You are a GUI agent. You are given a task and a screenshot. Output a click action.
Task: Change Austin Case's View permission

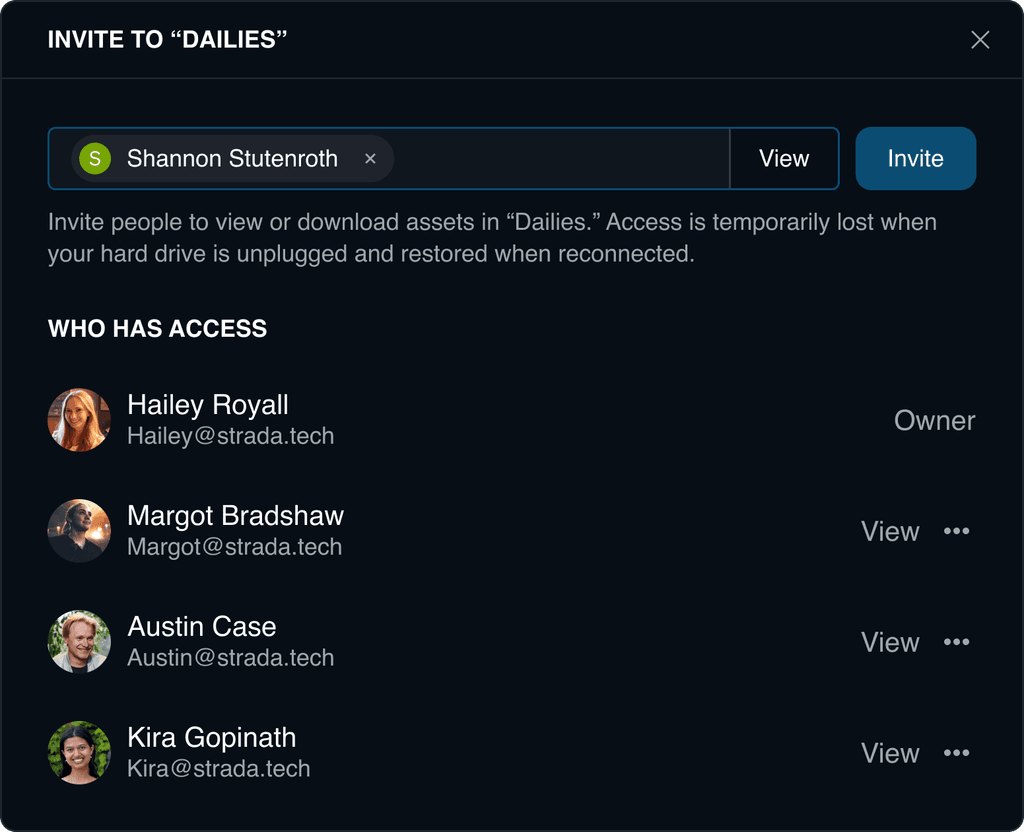point(889,643)
